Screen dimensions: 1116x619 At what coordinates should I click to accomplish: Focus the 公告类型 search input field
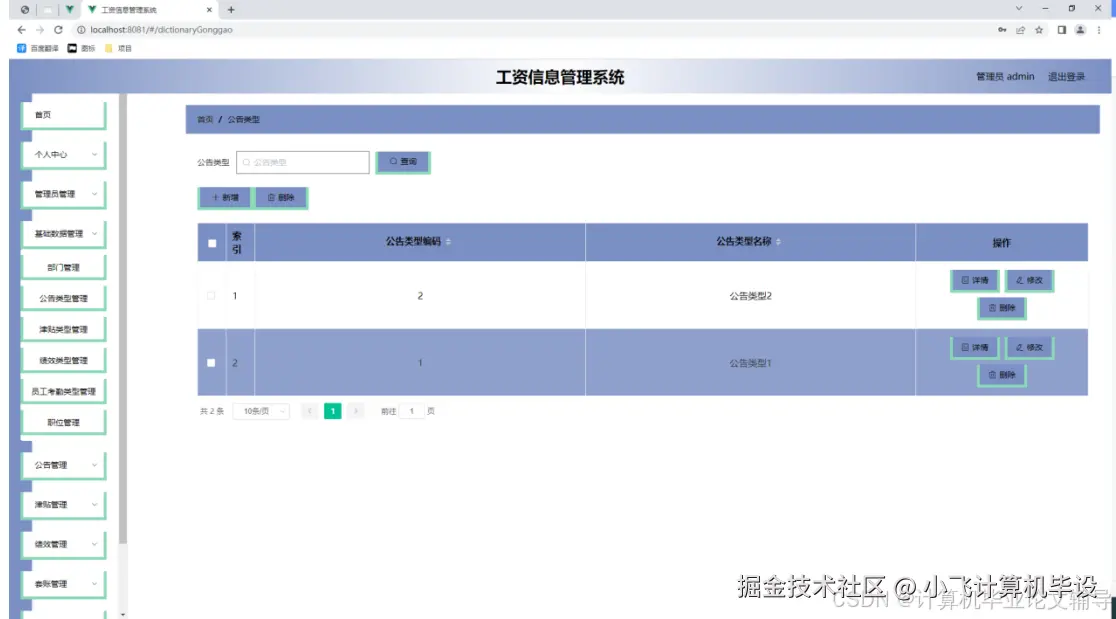(x=302, y=162)
